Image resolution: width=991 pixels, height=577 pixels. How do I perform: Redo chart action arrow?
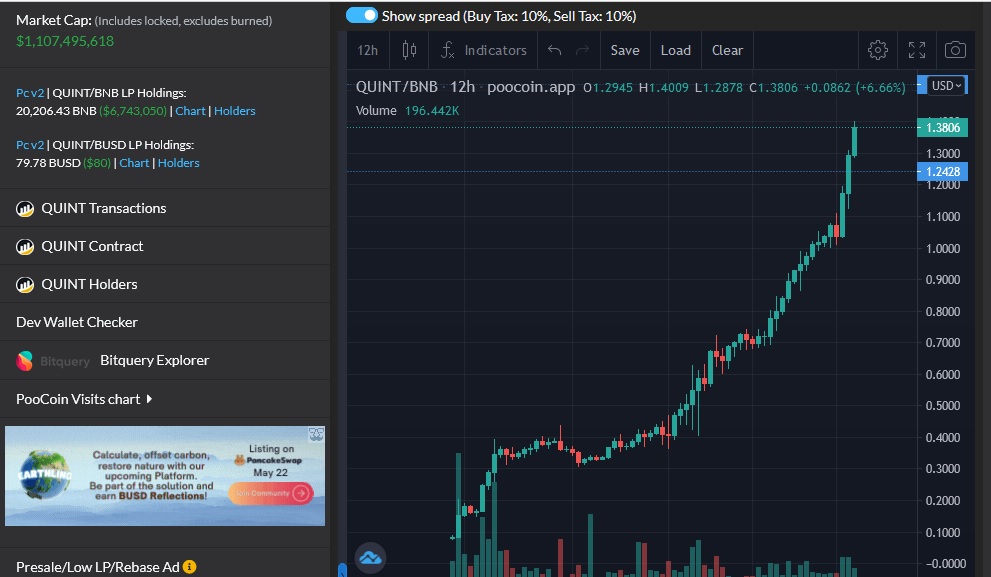583,51
